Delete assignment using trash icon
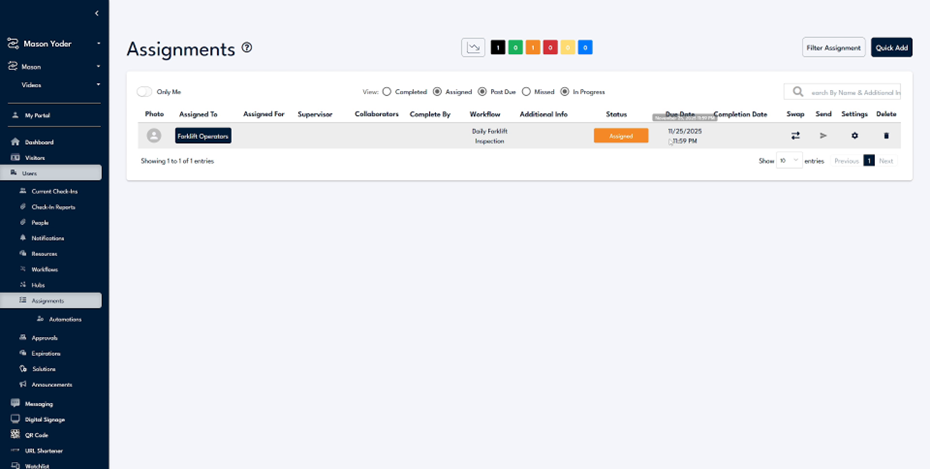This screenshot has height=469, width=930. tap(886, 136)
